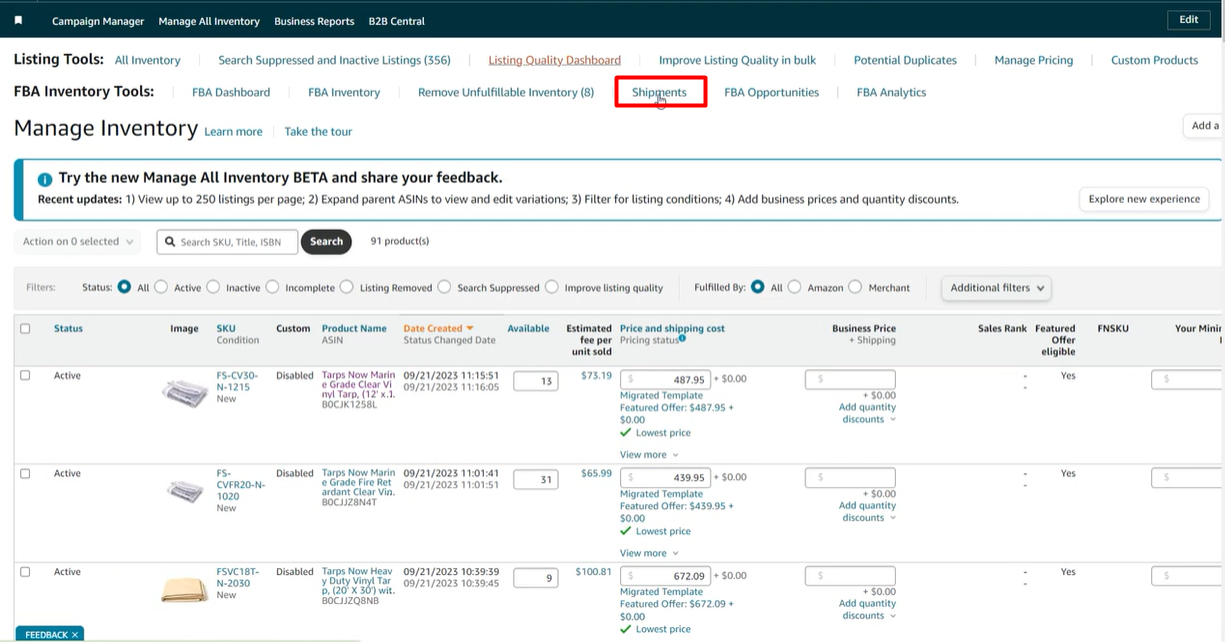Open the Additional filters dropdown
The width and height of the screenshot is (1225, 642).
pos(997,288)
